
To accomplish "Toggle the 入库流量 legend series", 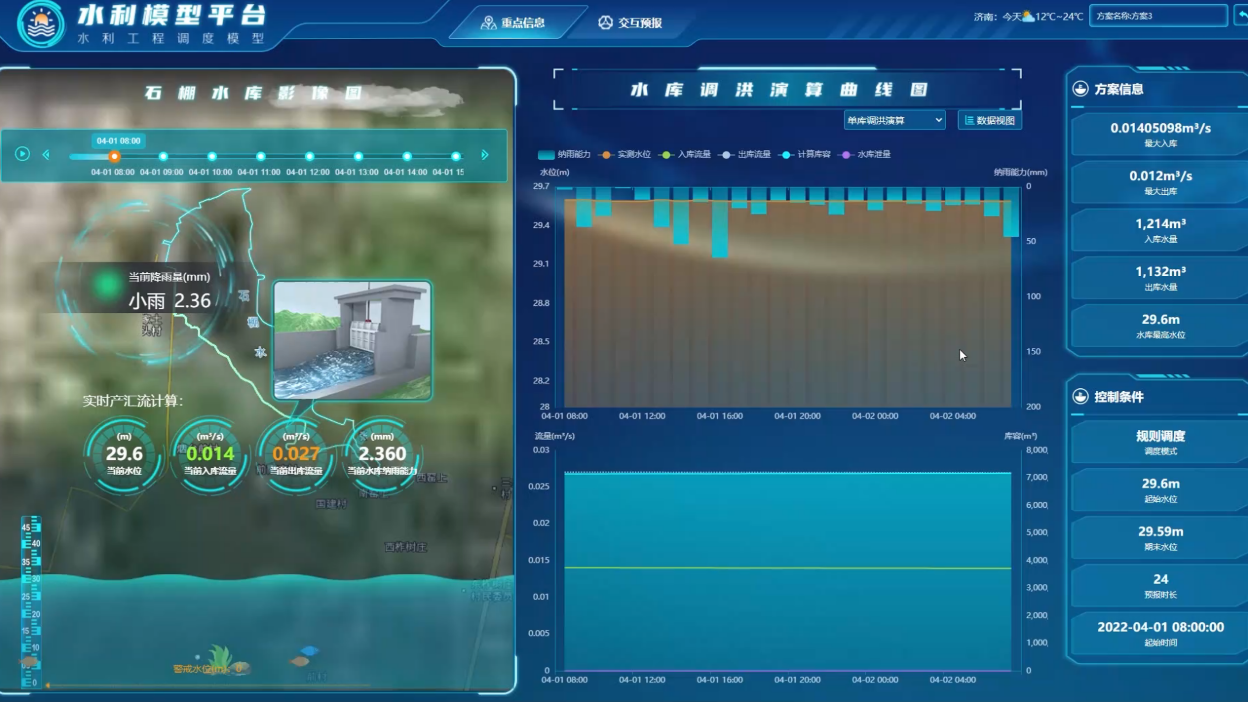I will pyautogui.click(x=684, y=154).
